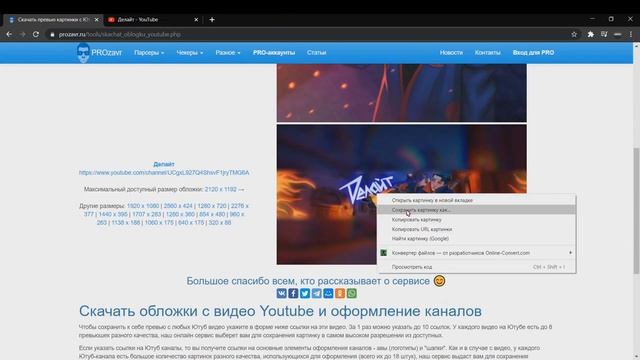Image resolution: width=640 pixels, height=360 pixels.
Task: Reload the page in browser
Action: [x=36, y=35]
